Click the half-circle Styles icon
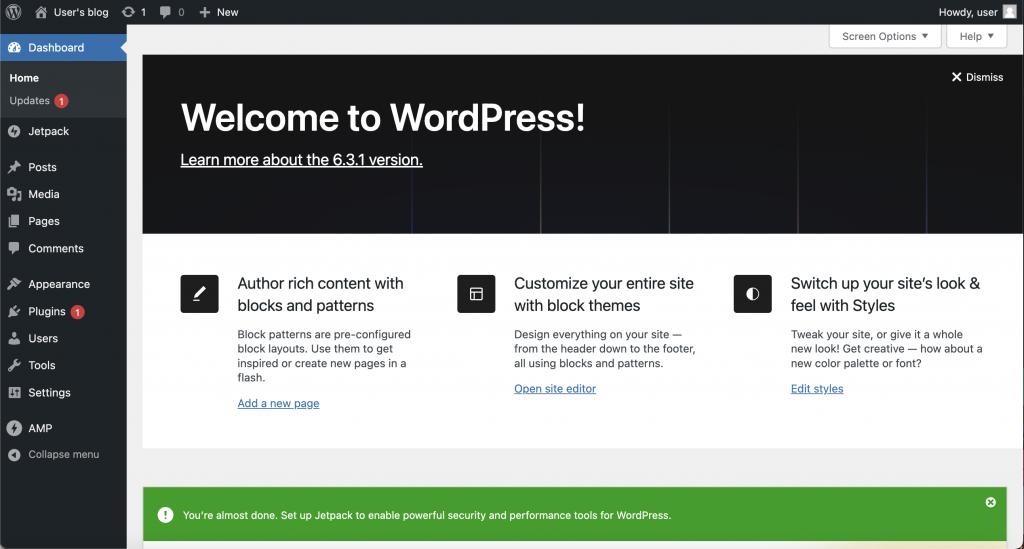This screenshot has height=549, width=1024. [x=752, y=294]
